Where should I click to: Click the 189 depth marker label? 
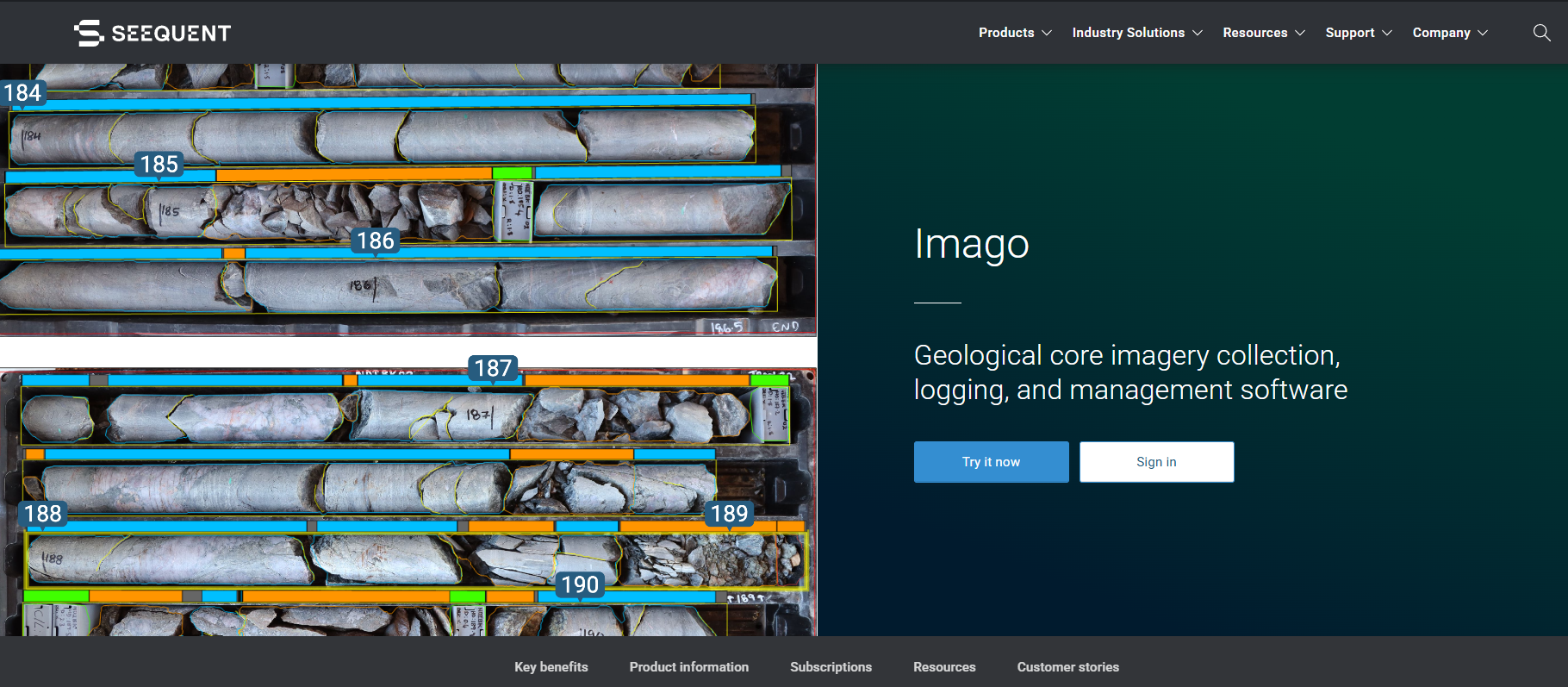click(x=729, y=514)
